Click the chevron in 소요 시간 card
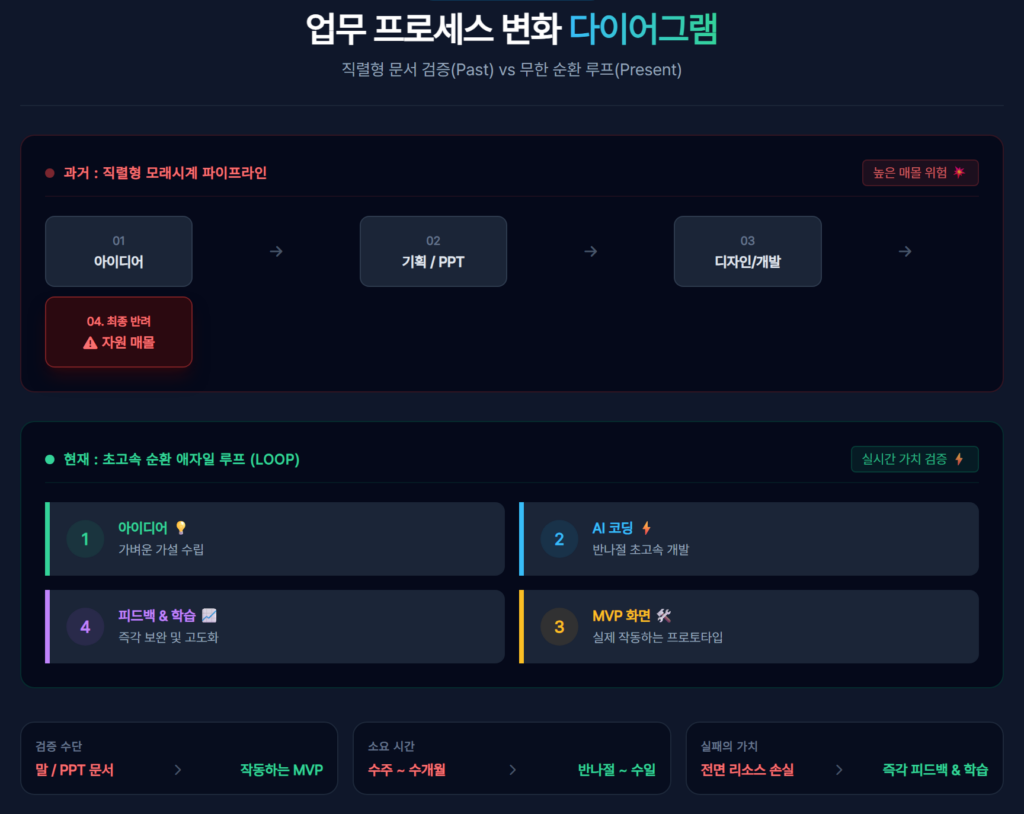 pos(513,770)
